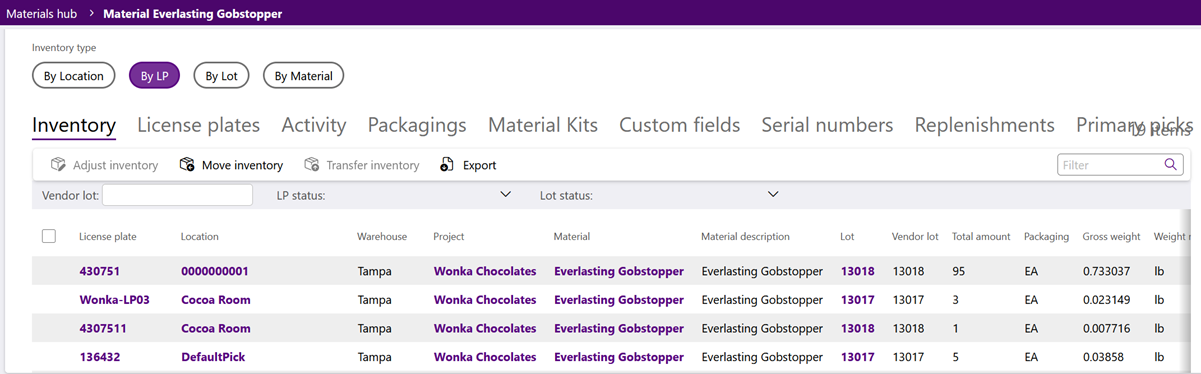Open license plate 136432 link
The height and width of the screenshot is (374, 1201).
point(100,356)
